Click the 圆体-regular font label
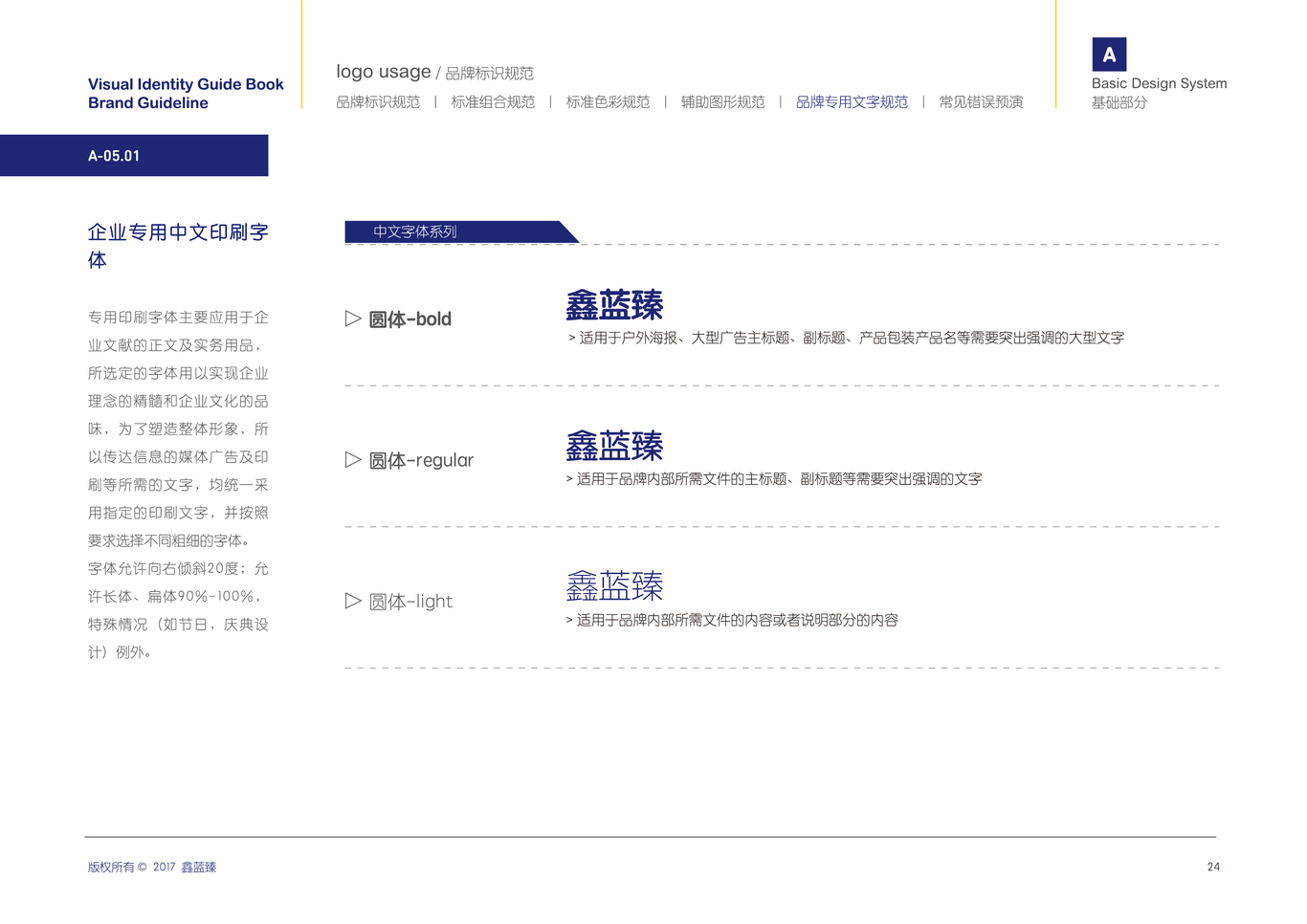Screen dimensions: 1307x924 coord(421,460)
